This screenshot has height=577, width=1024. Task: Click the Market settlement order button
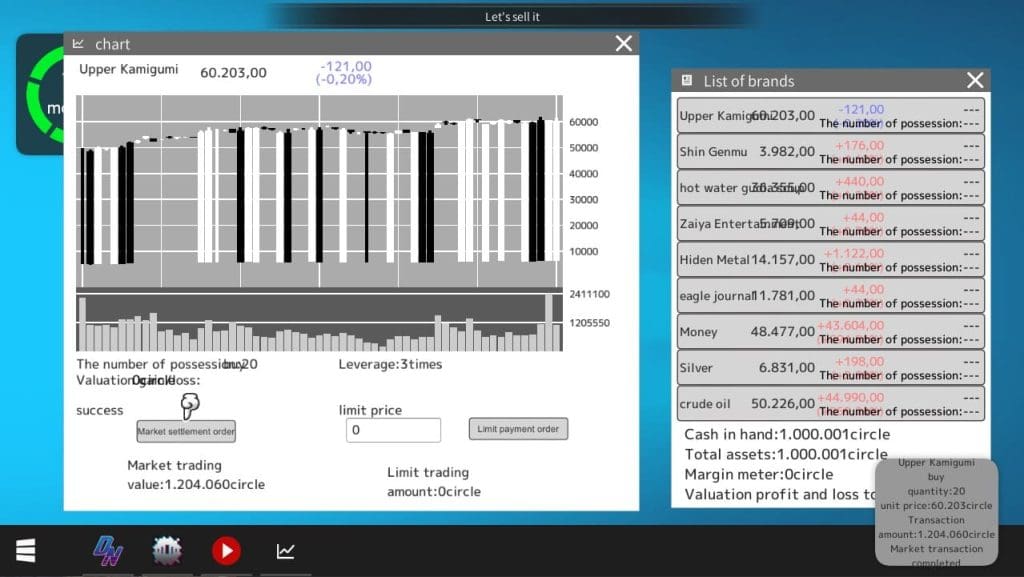[x=186, y=431]
